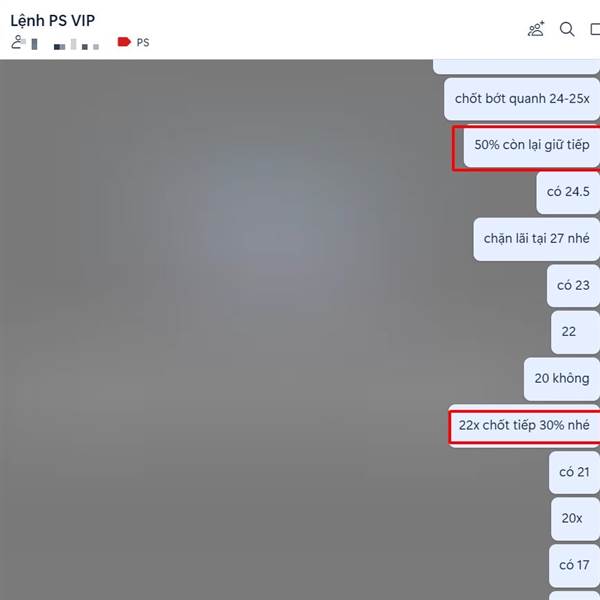This screenshot has width=600, height=600.
Task: Click the 'có 24.5' message bubble
Action: [568, 192]
